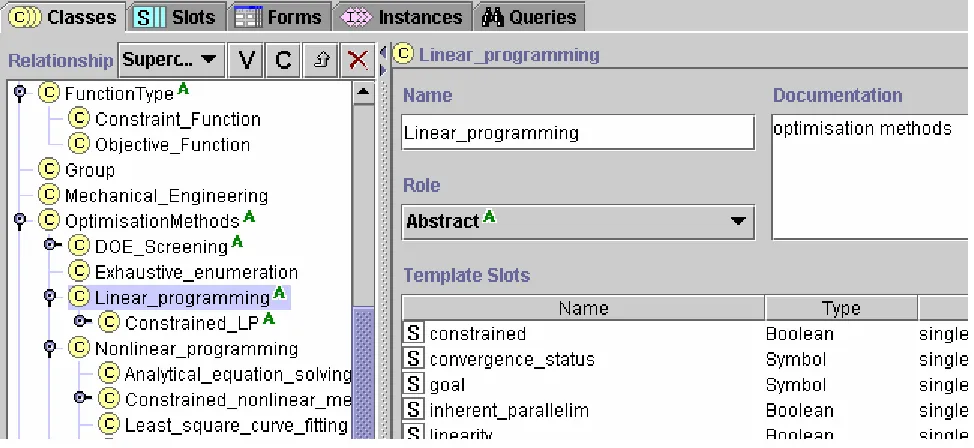The width and height of the screenshot is (974, 448).
Task: Click the Exhaustive_enumeration class icon
Action: coord(79,271)
